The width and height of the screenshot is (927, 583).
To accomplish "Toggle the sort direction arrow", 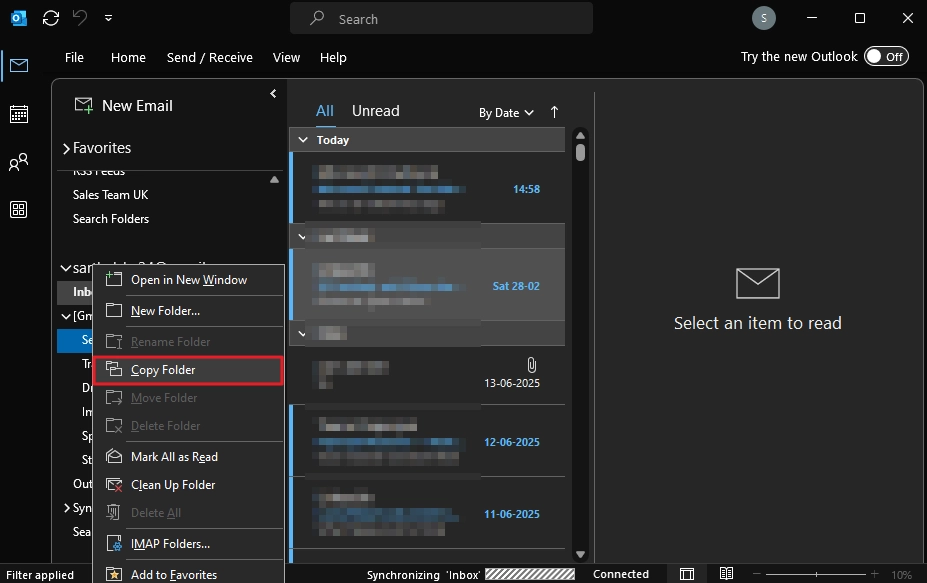I will [x=554, y=112].
